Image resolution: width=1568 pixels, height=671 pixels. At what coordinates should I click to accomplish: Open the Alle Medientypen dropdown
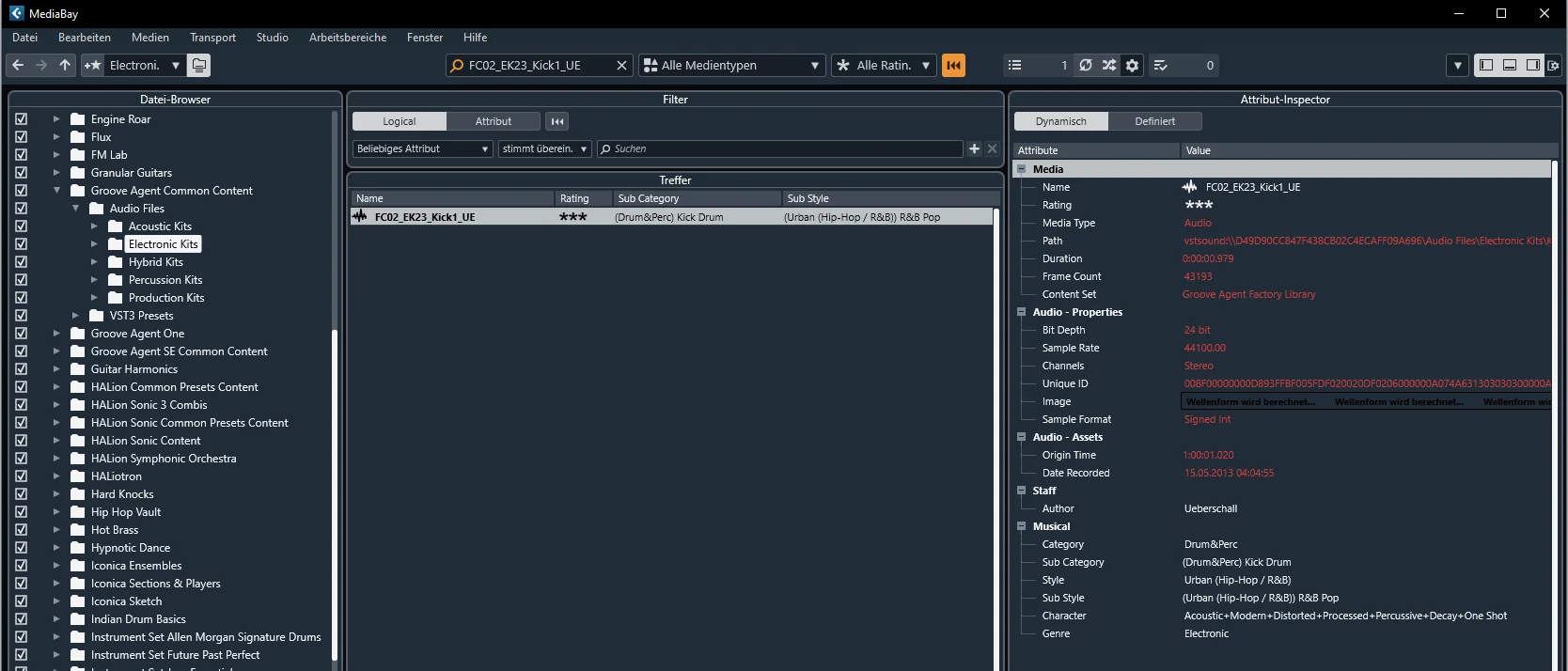point(731,65)
